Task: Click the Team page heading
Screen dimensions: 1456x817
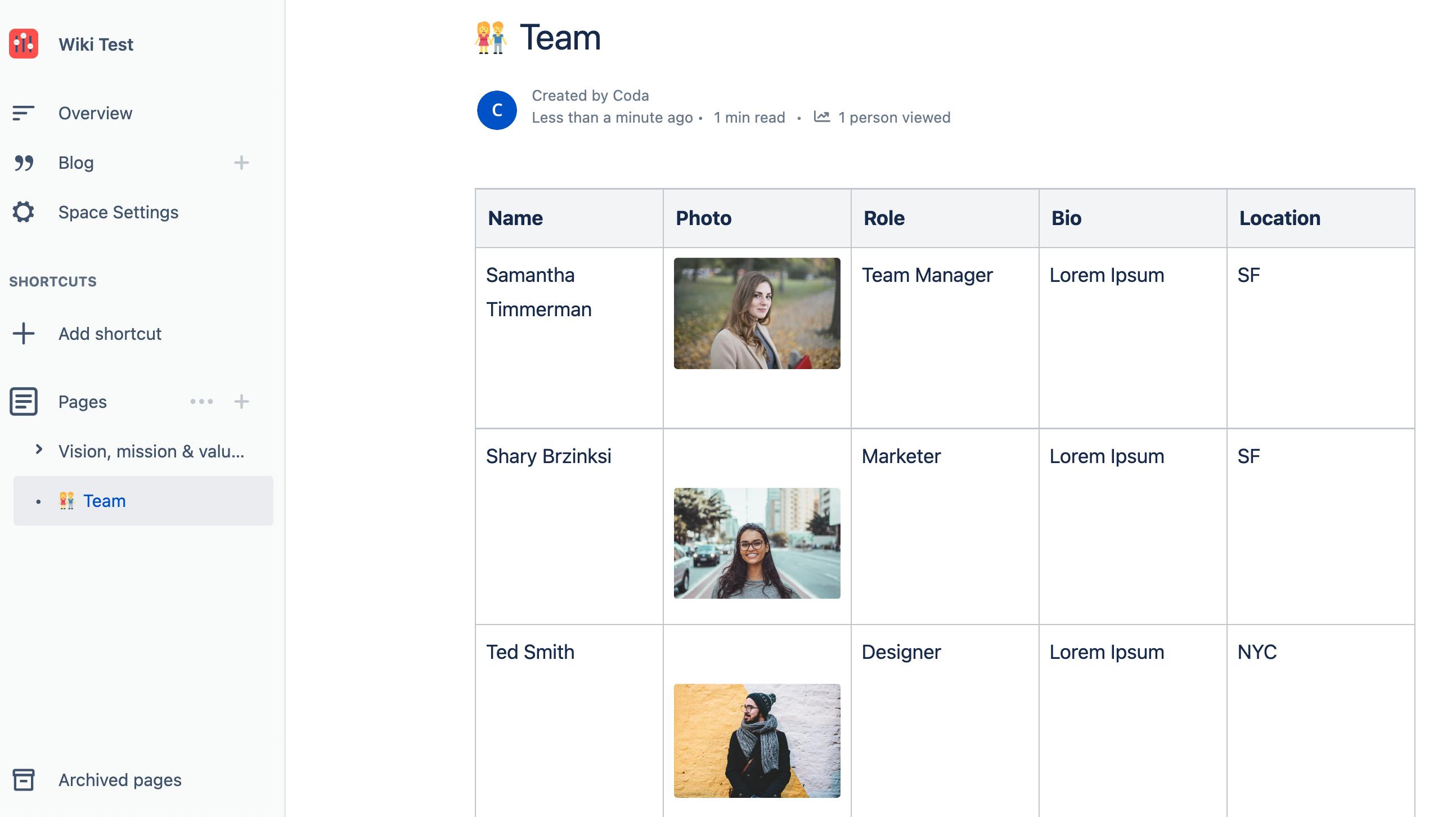Action: click(560, 38)
